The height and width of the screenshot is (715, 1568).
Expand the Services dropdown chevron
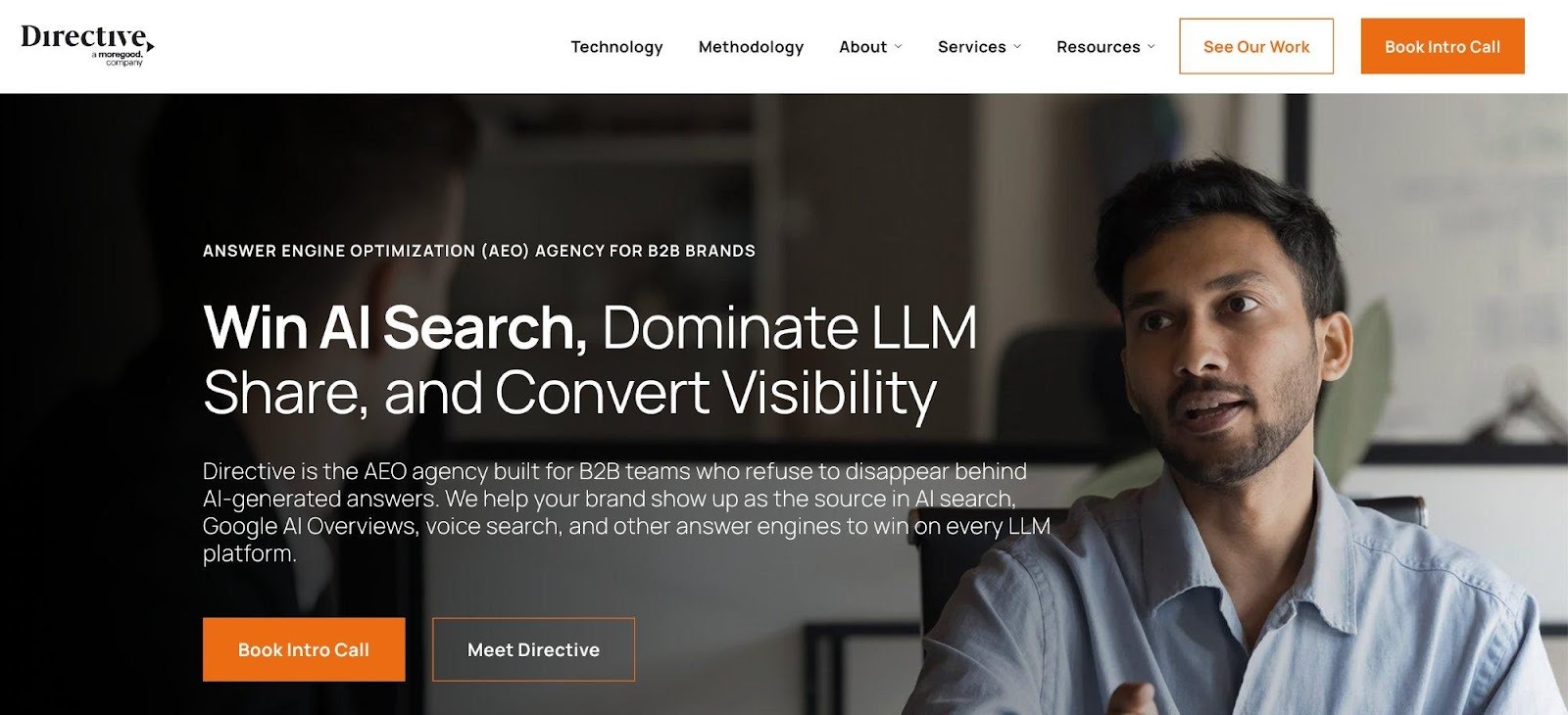[x=1017, y=47]
